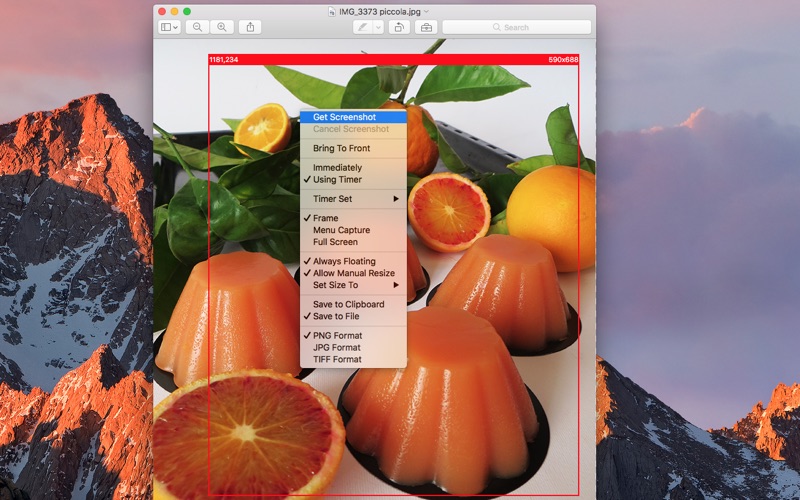
Task: Click the yellow minimize window button
Action: [x=174, y=11]
